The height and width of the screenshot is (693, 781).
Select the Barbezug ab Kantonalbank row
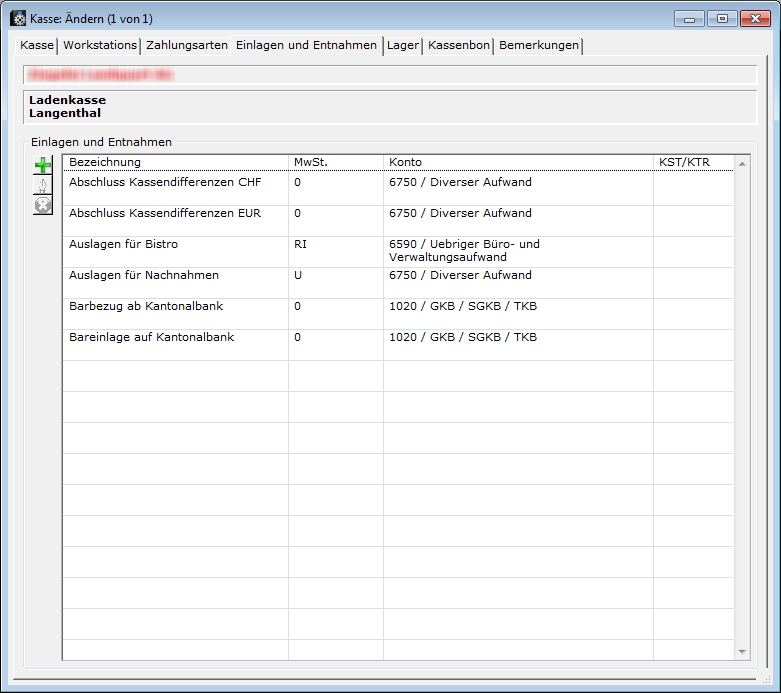click(x=148, y=307)
